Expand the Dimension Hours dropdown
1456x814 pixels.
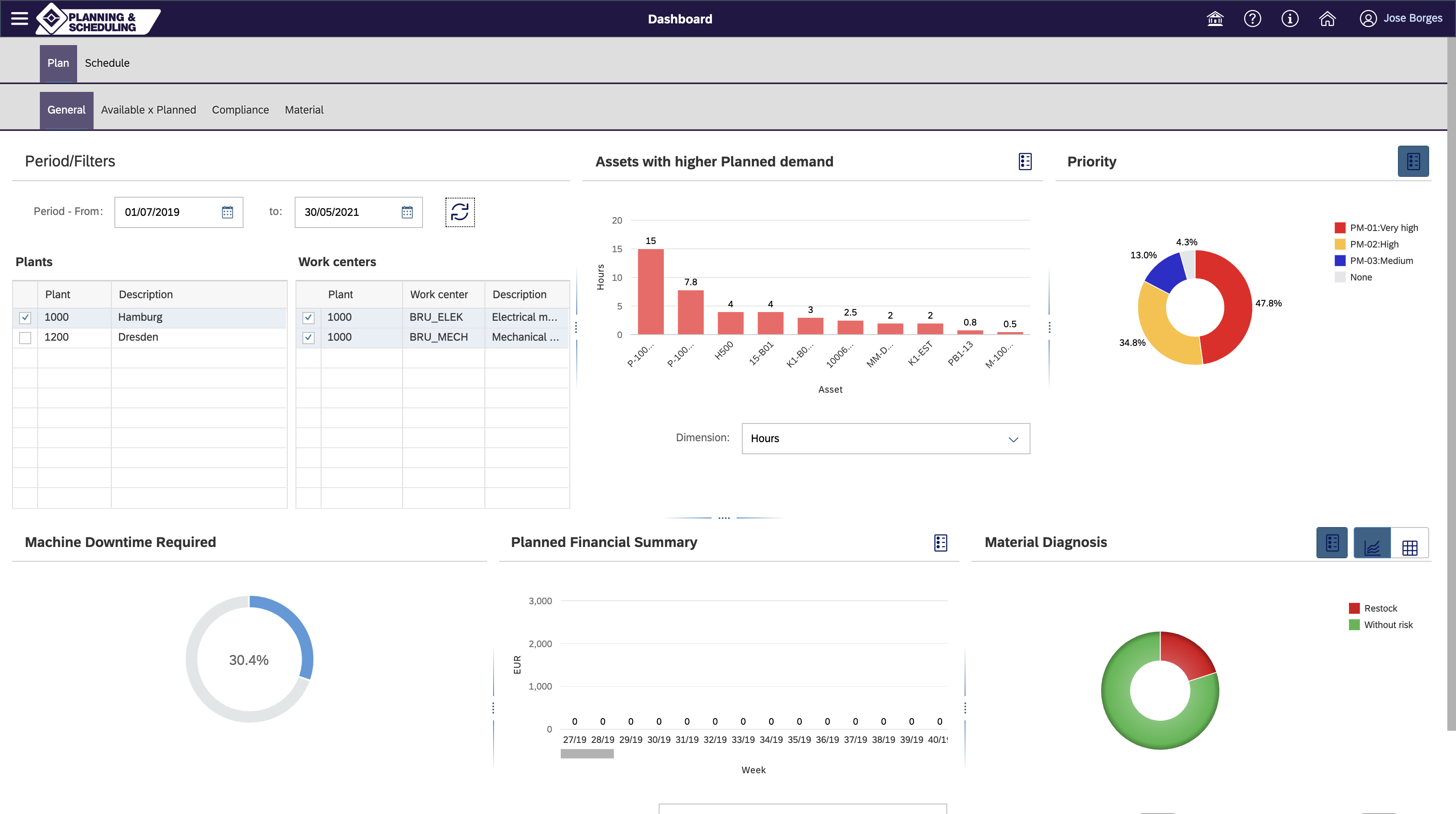pyautogui.click(x=1013, y=439)
